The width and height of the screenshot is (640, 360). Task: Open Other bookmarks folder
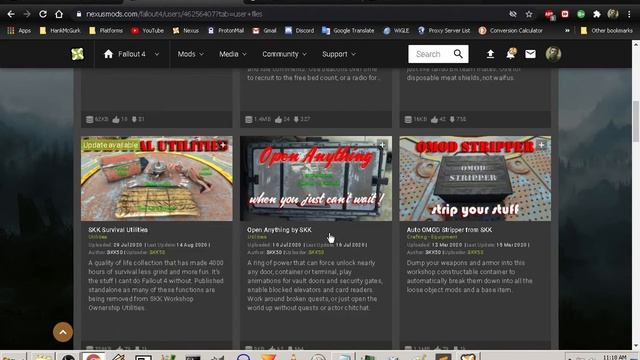coord(607,31)
